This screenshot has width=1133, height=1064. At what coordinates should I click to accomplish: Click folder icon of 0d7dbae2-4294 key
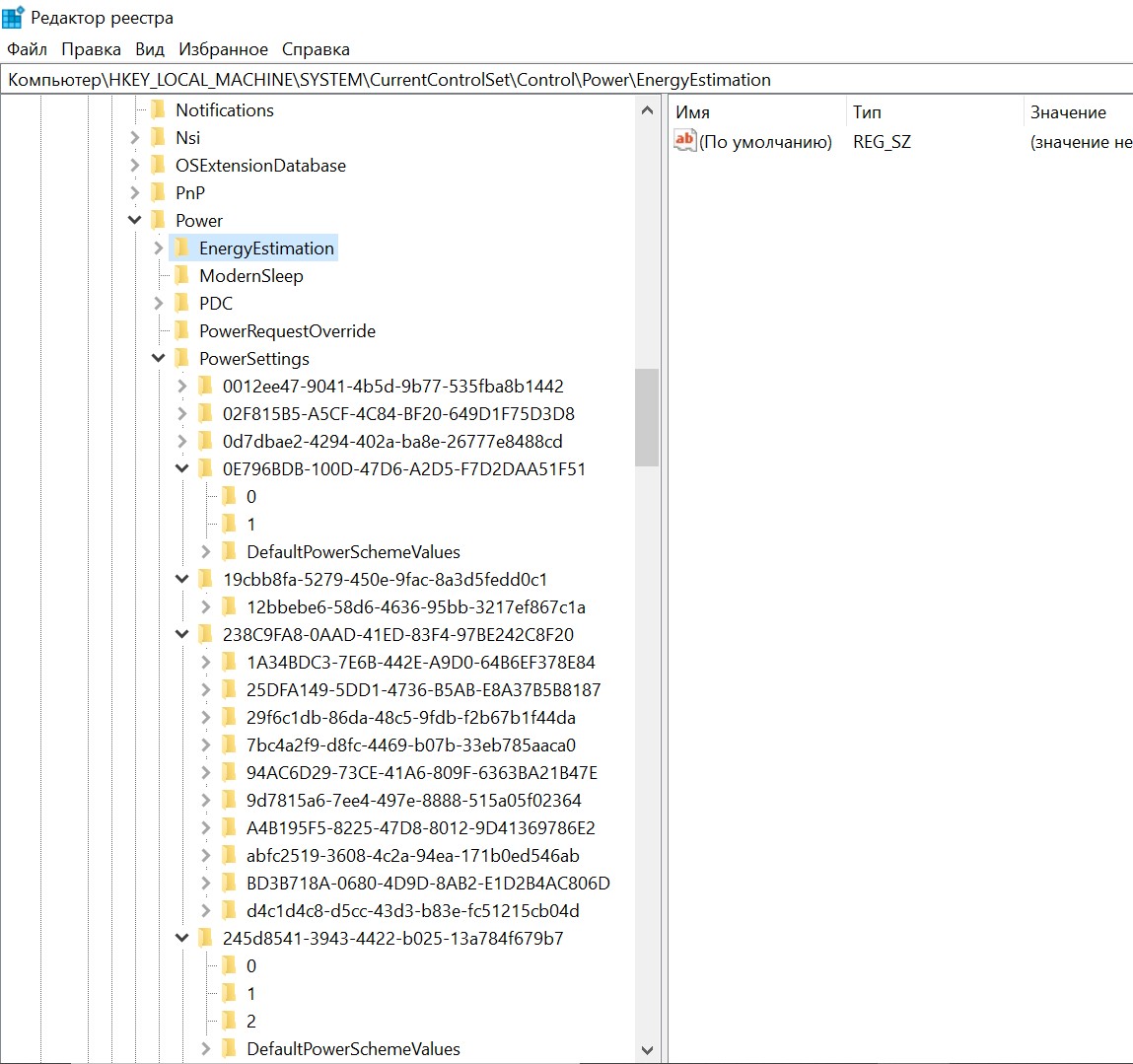tap(206, 441)
